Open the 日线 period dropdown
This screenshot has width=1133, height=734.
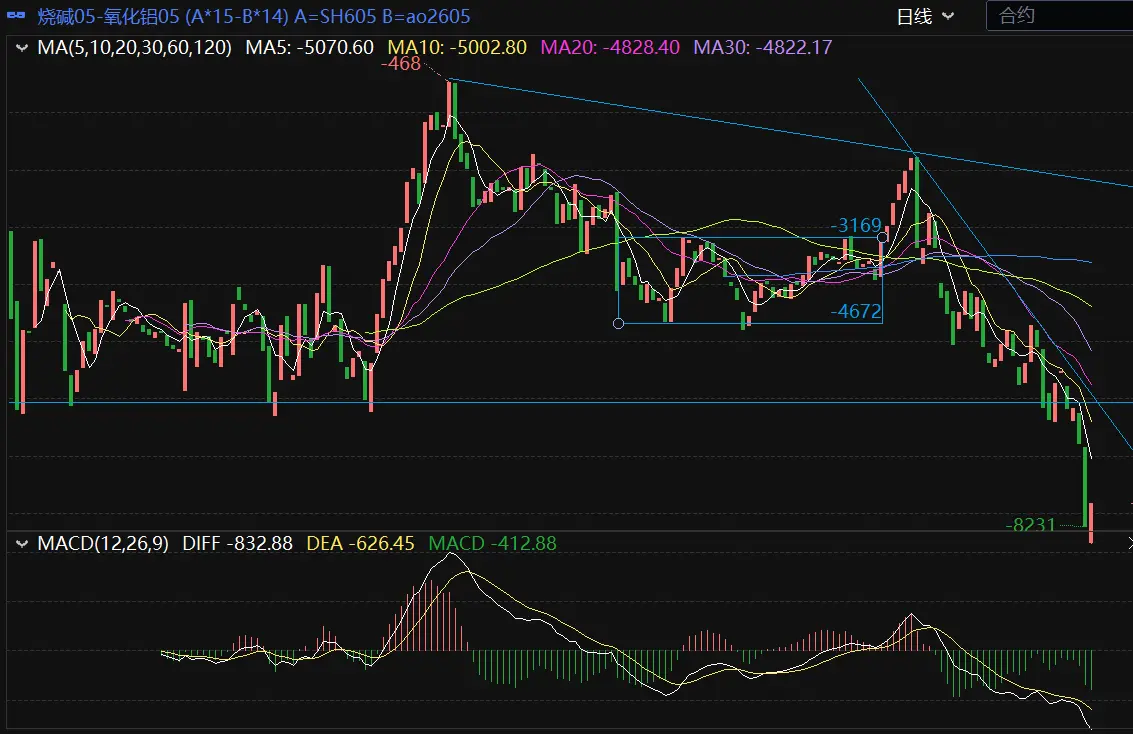coord(924,16)
